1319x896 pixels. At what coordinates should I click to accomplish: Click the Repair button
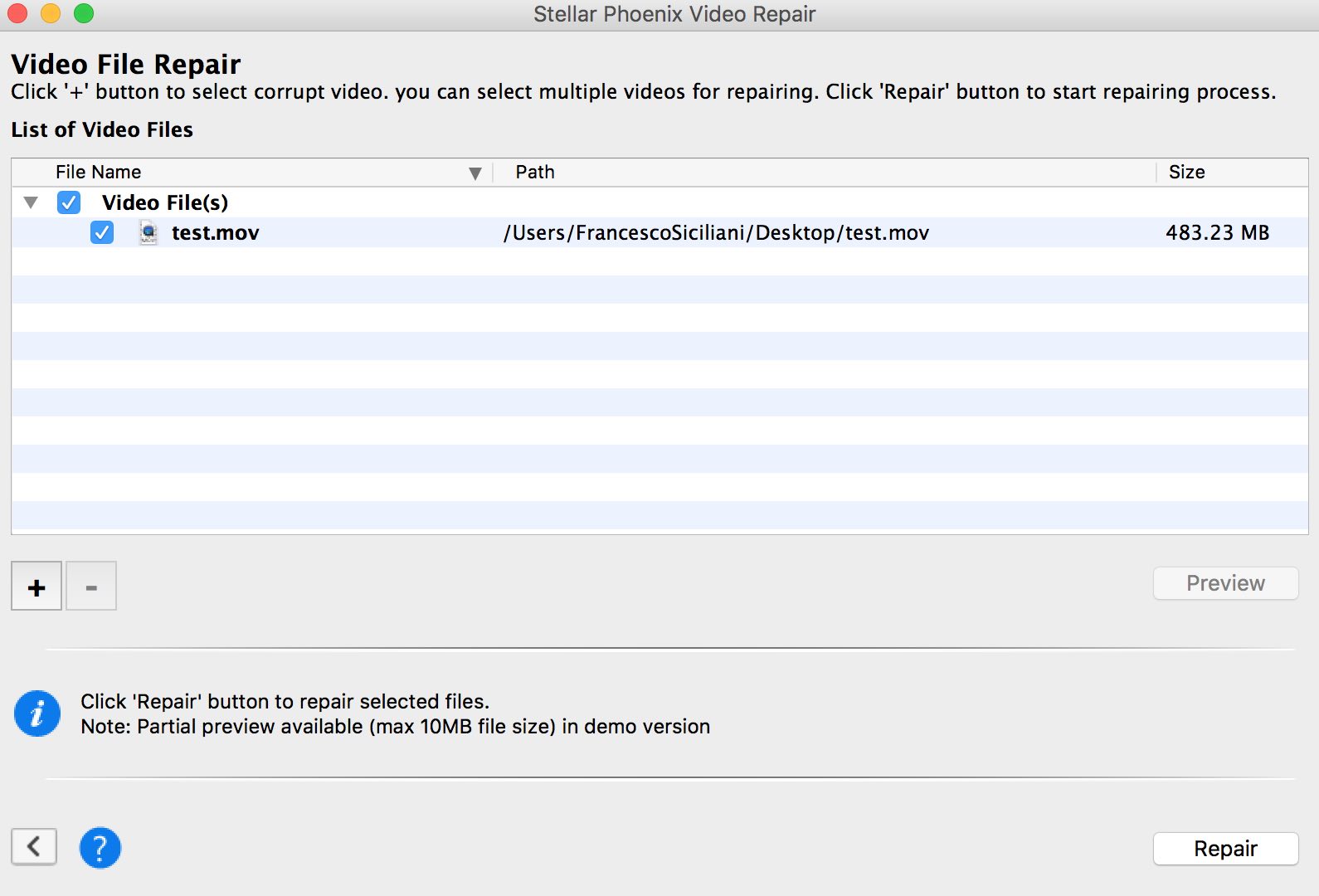point(1225,849)
